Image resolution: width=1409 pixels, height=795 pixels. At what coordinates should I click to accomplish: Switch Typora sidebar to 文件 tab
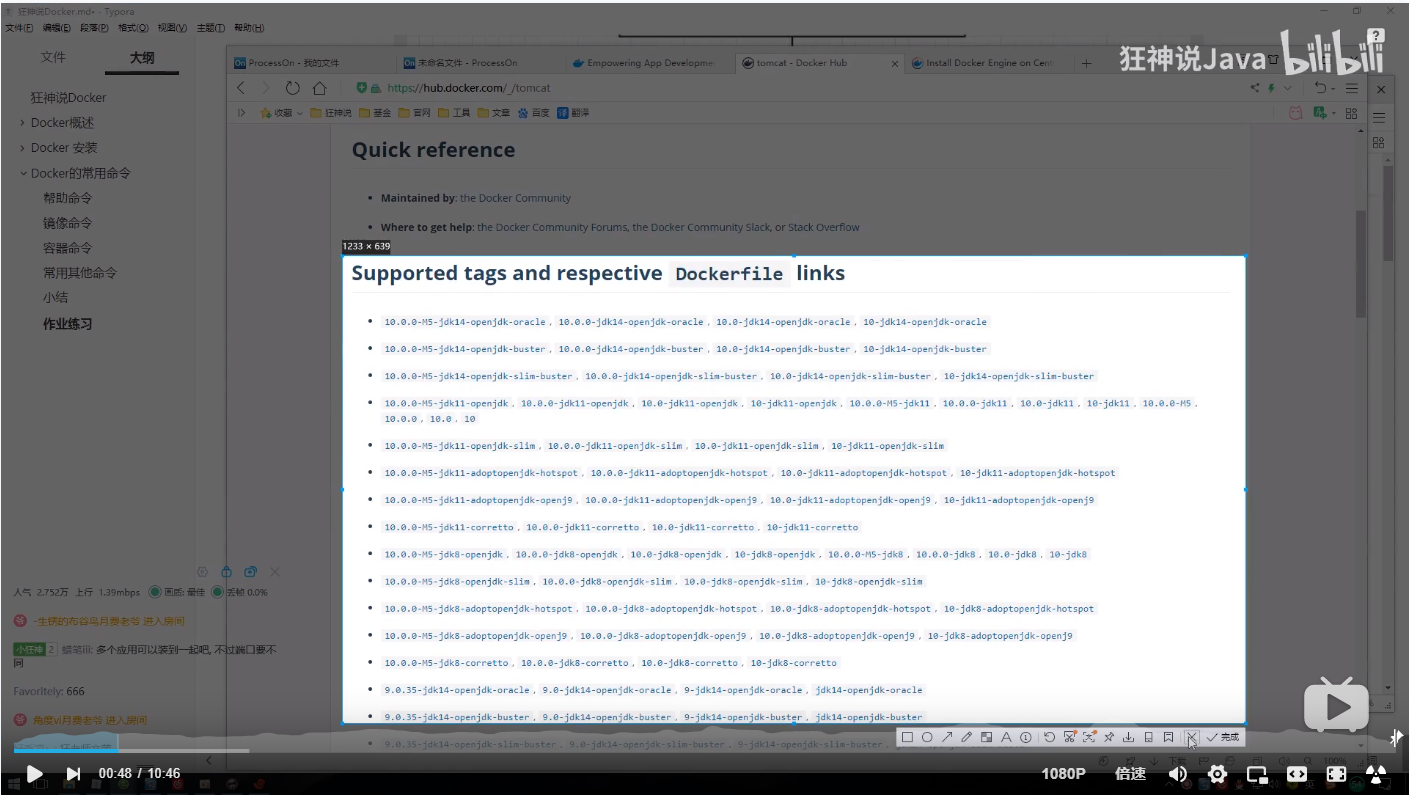[53, 58]
